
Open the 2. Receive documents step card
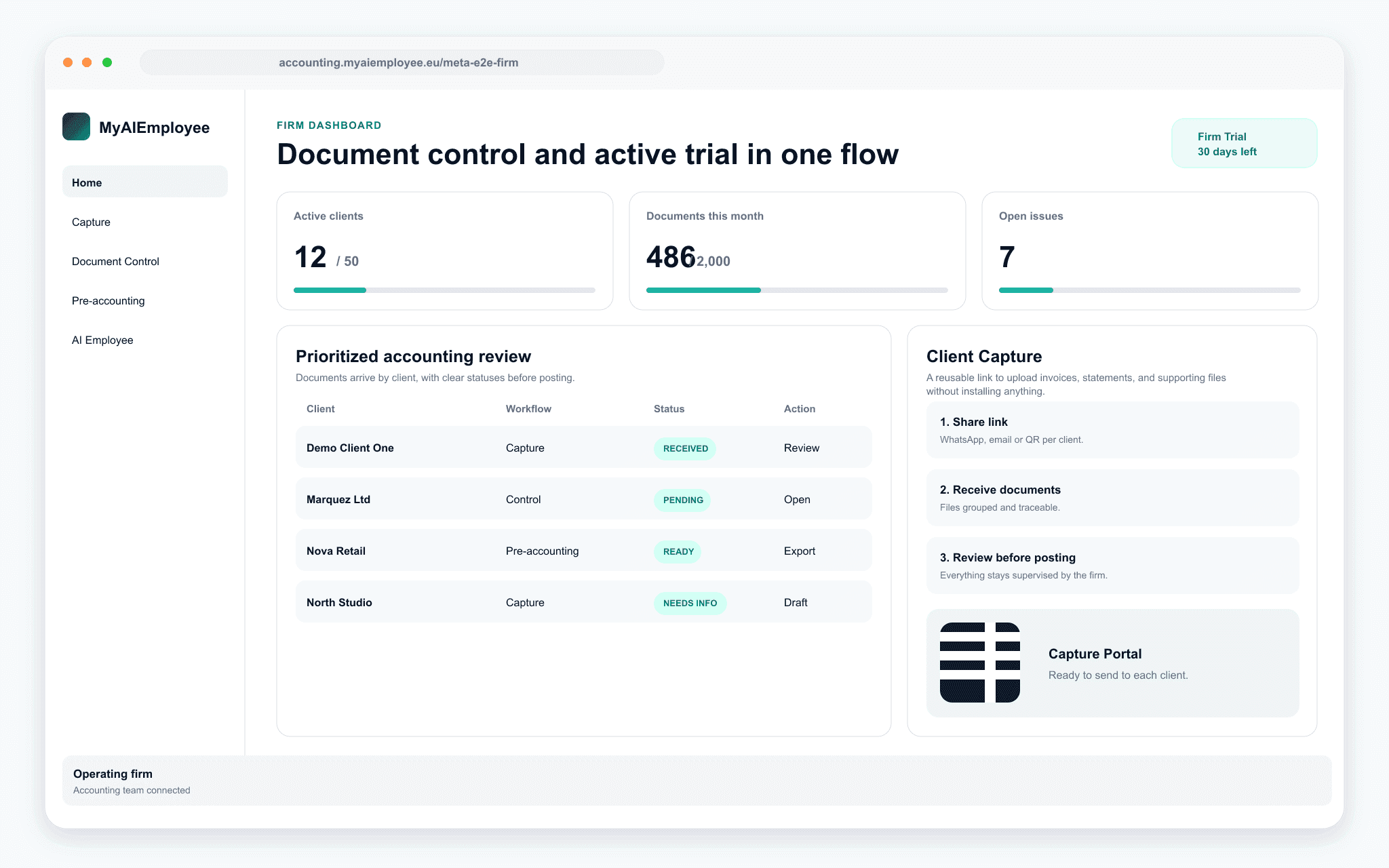pyautogui.click(x=1112, y=498)
